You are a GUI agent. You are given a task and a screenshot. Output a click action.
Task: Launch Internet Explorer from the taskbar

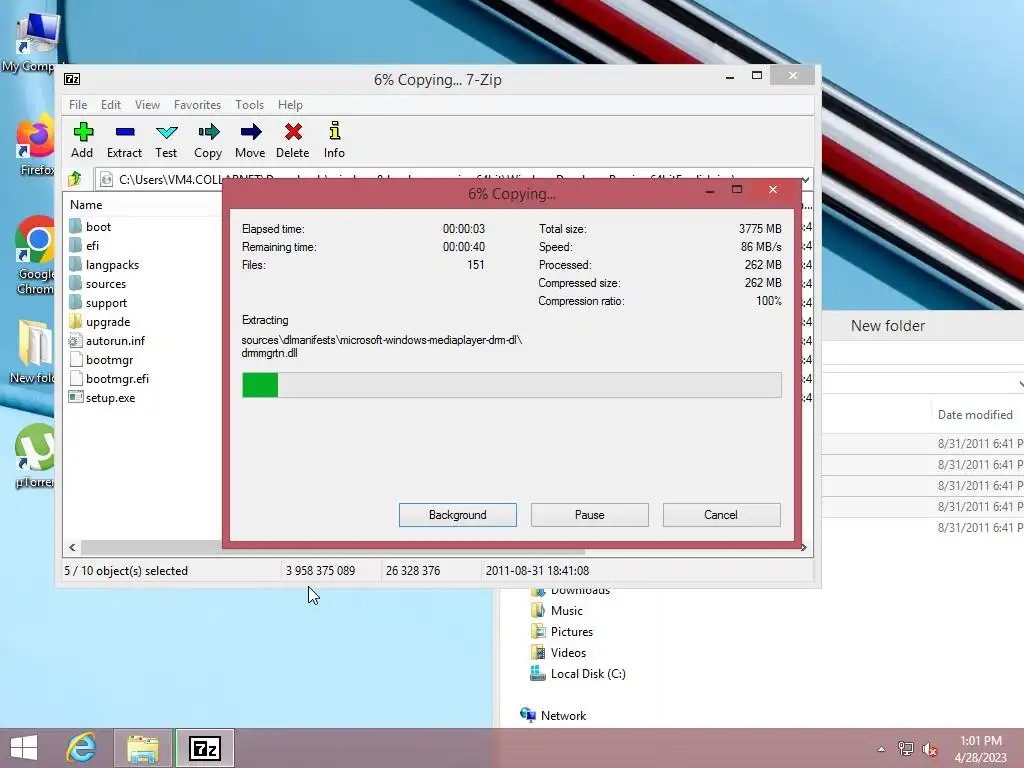[82, 748]
